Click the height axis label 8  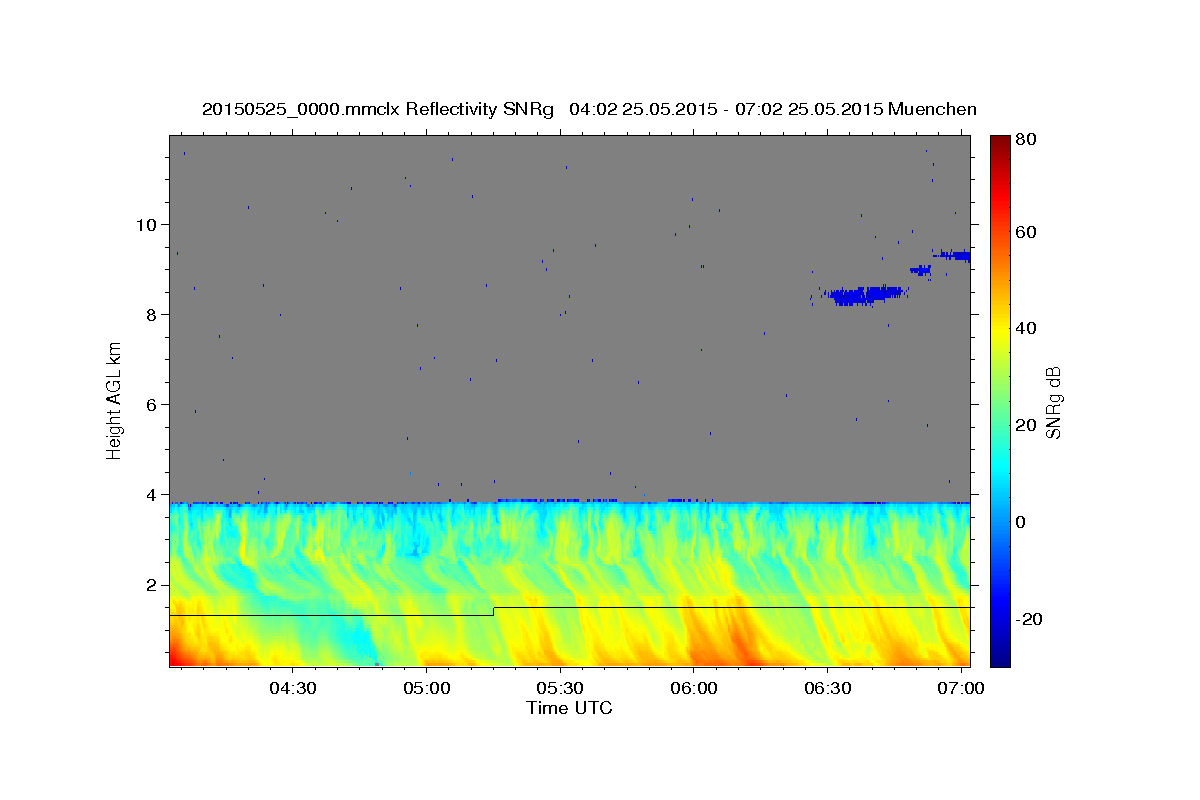click(151, 314)
